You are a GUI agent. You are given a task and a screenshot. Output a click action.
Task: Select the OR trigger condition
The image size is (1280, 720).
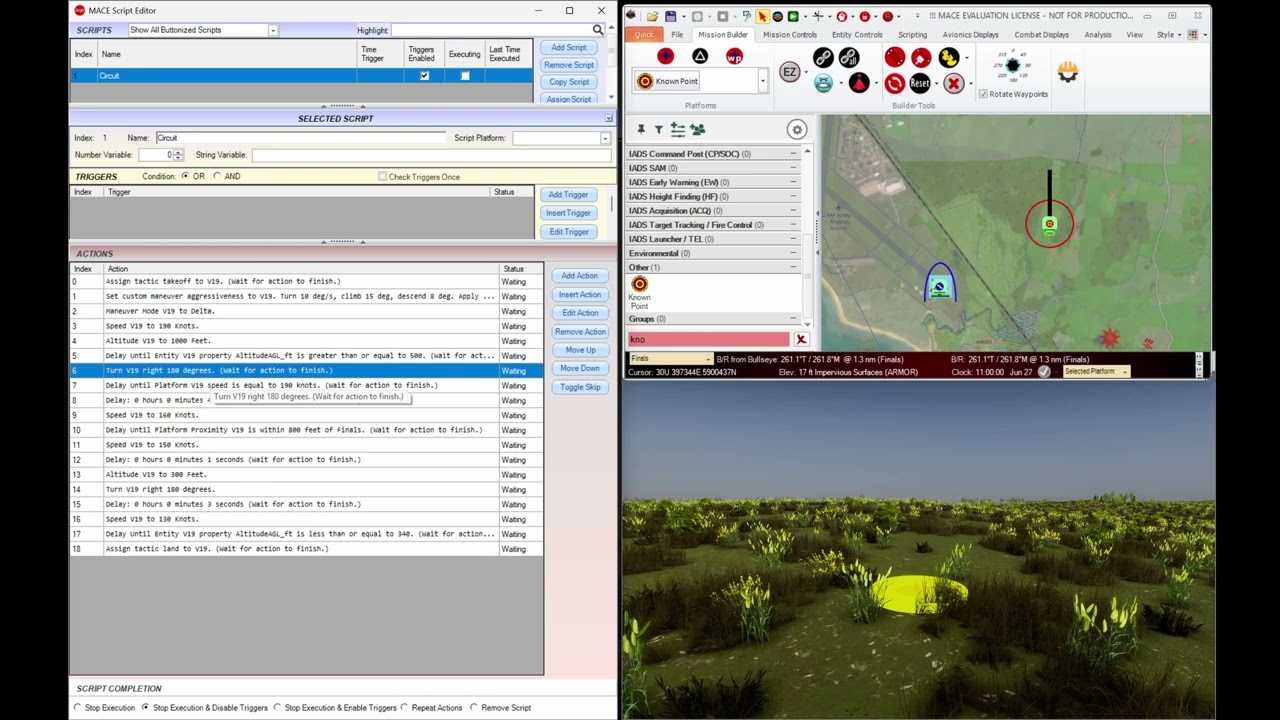[185, 176]
